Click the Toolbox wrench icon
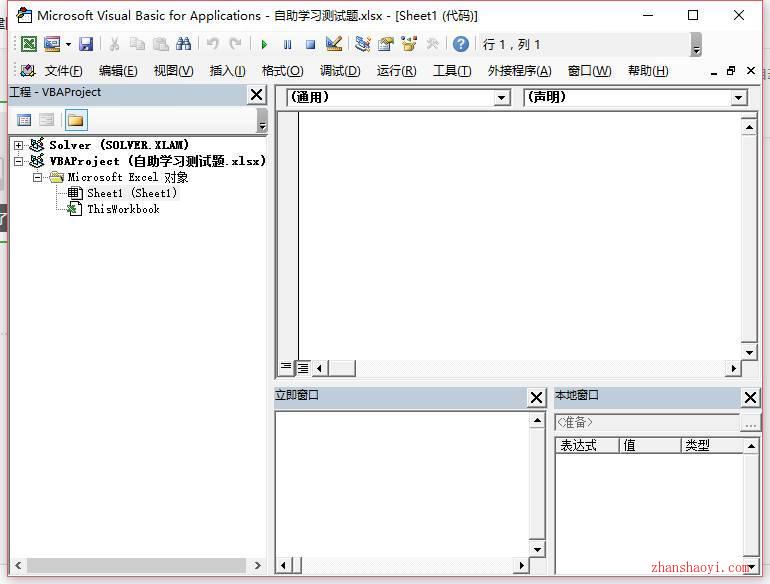Screen dimensions: 770x584 (432, 45)
